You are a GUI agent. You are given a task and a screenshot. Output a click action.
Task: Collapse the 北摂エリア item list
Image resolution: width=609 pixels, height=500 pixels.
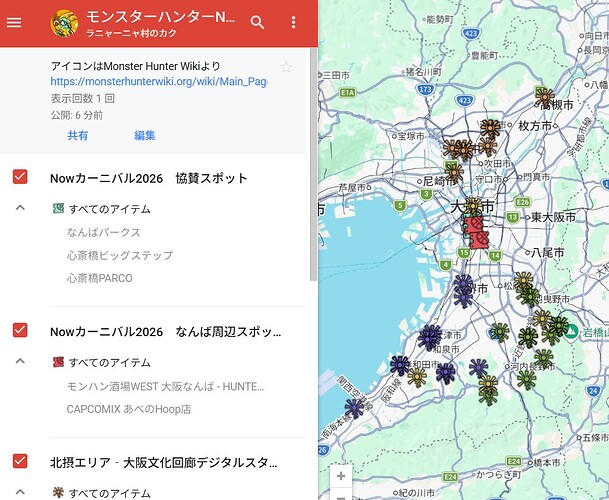pos(20,492)
